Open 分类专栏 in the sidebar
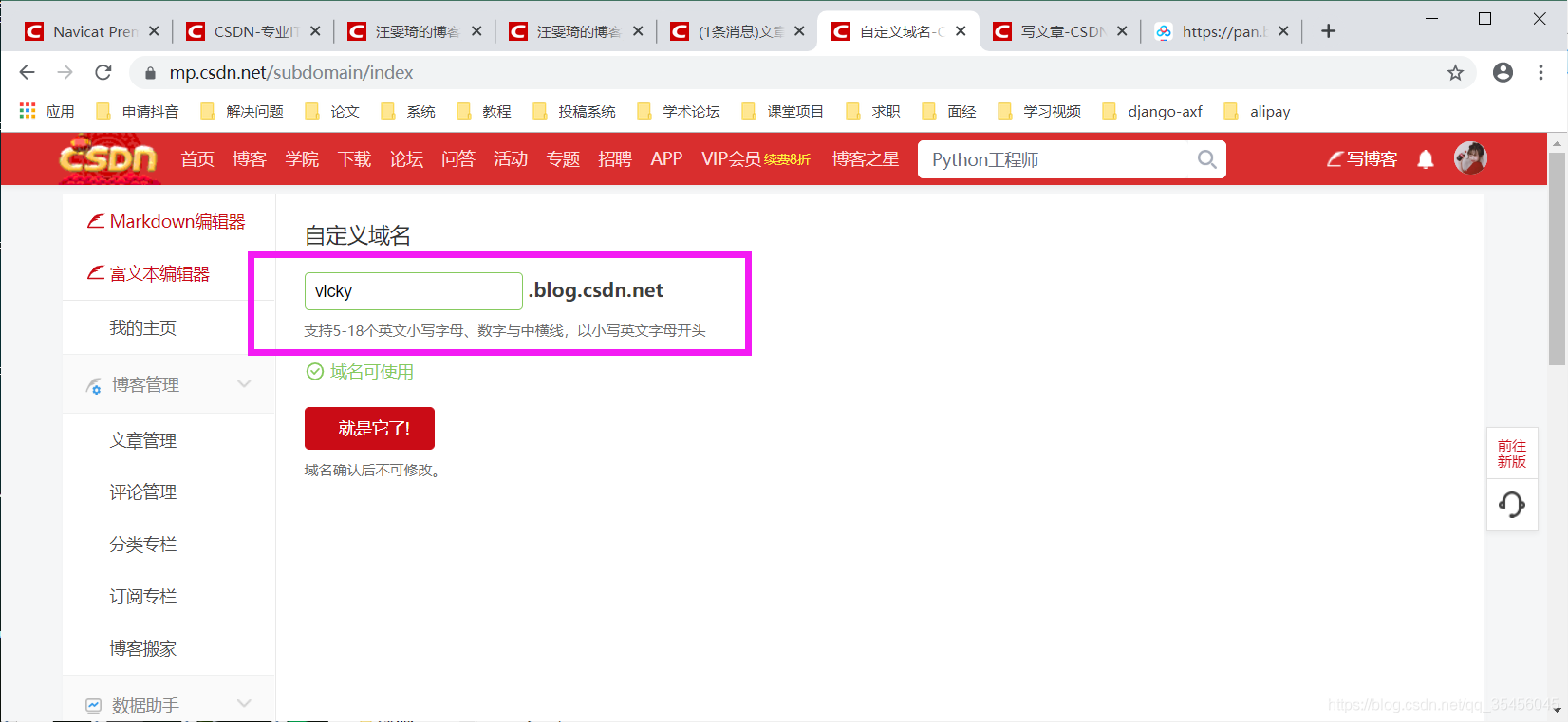This screenshot has height=722, width=1568. (x=142, y=544)
